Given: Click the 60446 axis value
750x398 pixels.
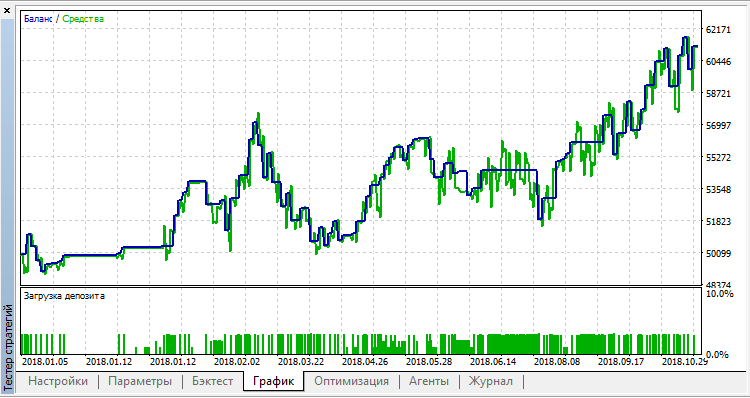Looking at the screenshot, I should pos(718,62).
